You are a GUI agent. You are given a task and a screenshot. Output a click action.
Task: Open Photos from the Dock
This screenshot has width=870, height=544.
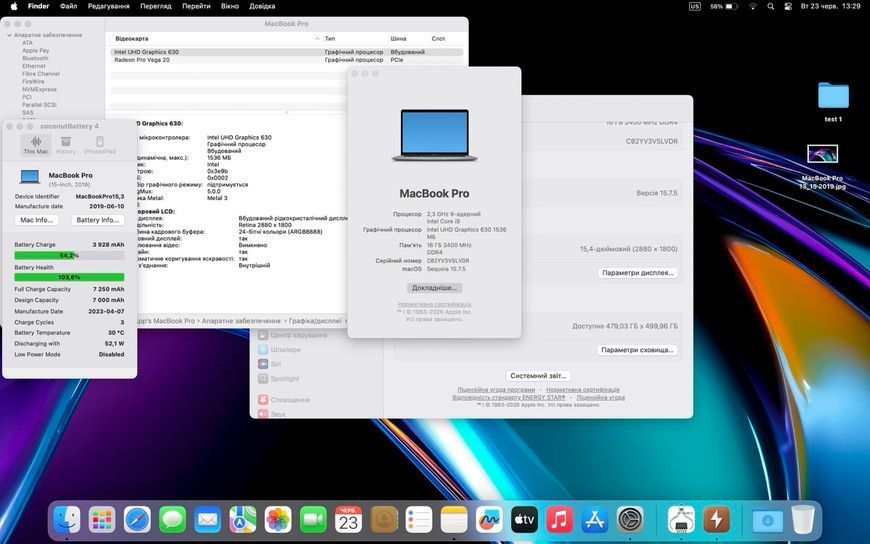[278, 520]
